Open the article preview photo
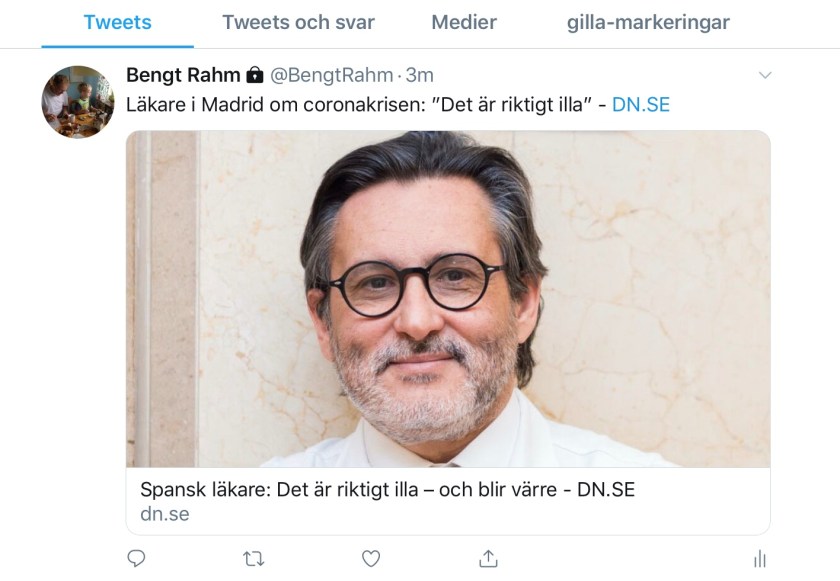The width and height of the screenshot is (840, 581). (x=448, y=298)
